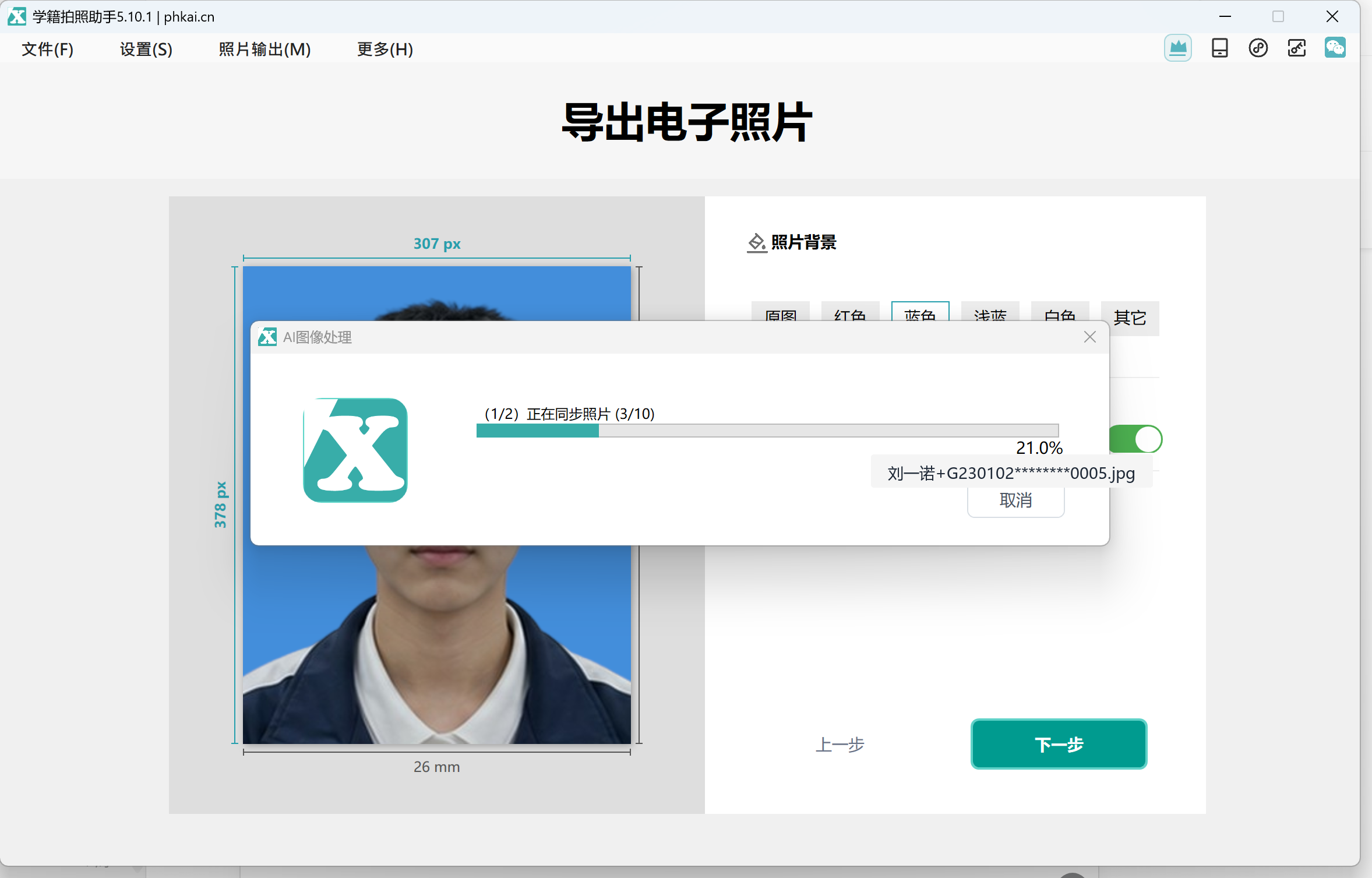The height and width of the screenshot is (878, 1372).
Task: Click the 下一步 button
Action: (1059, 744)
